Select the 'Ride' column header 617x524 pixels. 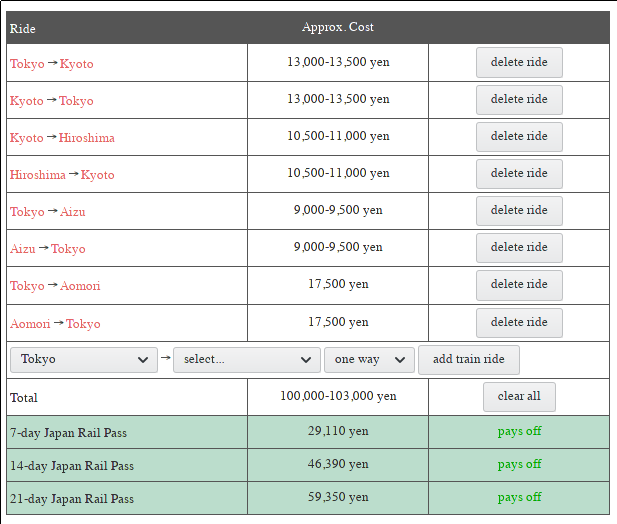[x=22, y=29]
